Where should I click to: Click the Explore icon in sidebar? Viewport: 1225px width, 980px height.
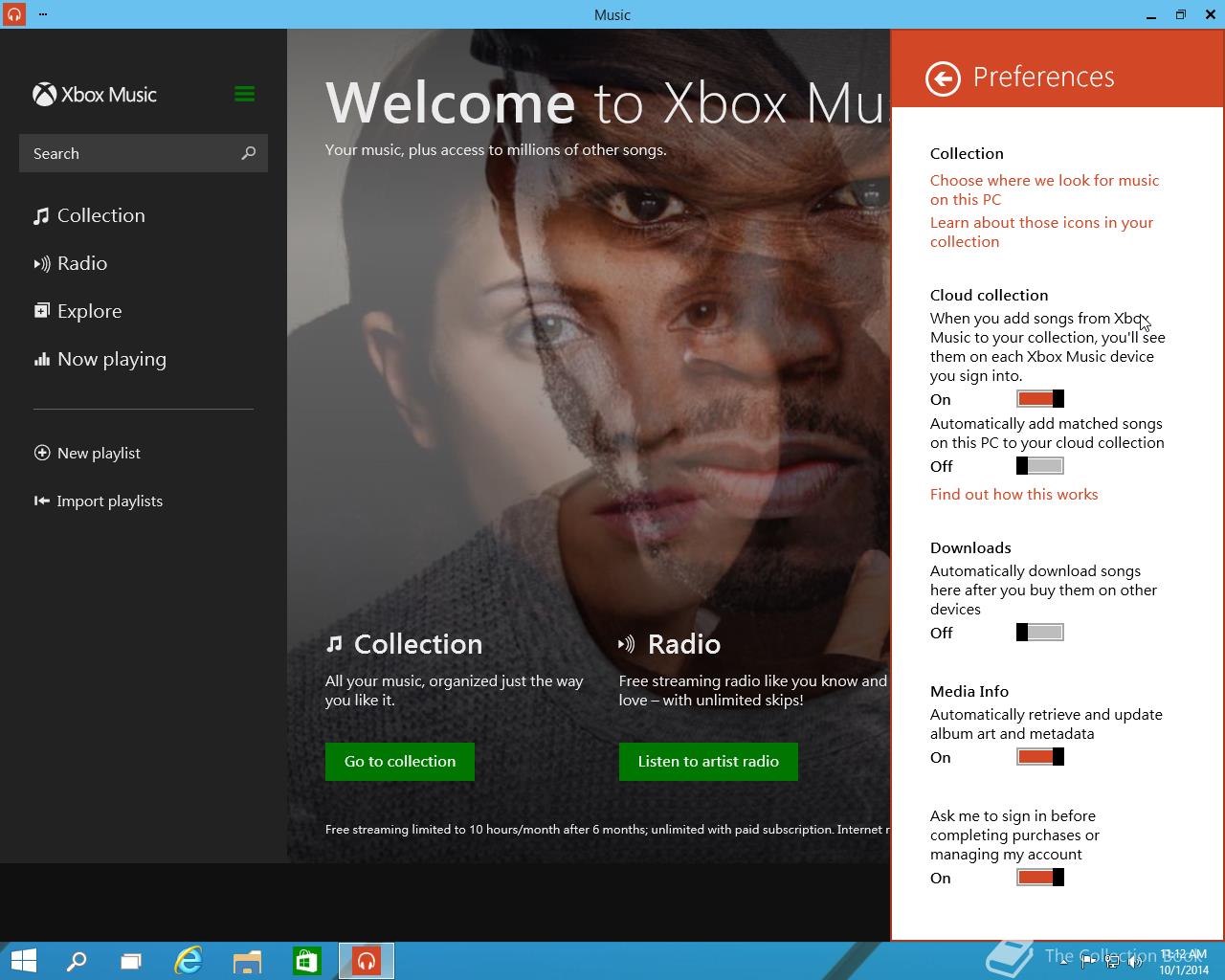click(x=42, y=311)
